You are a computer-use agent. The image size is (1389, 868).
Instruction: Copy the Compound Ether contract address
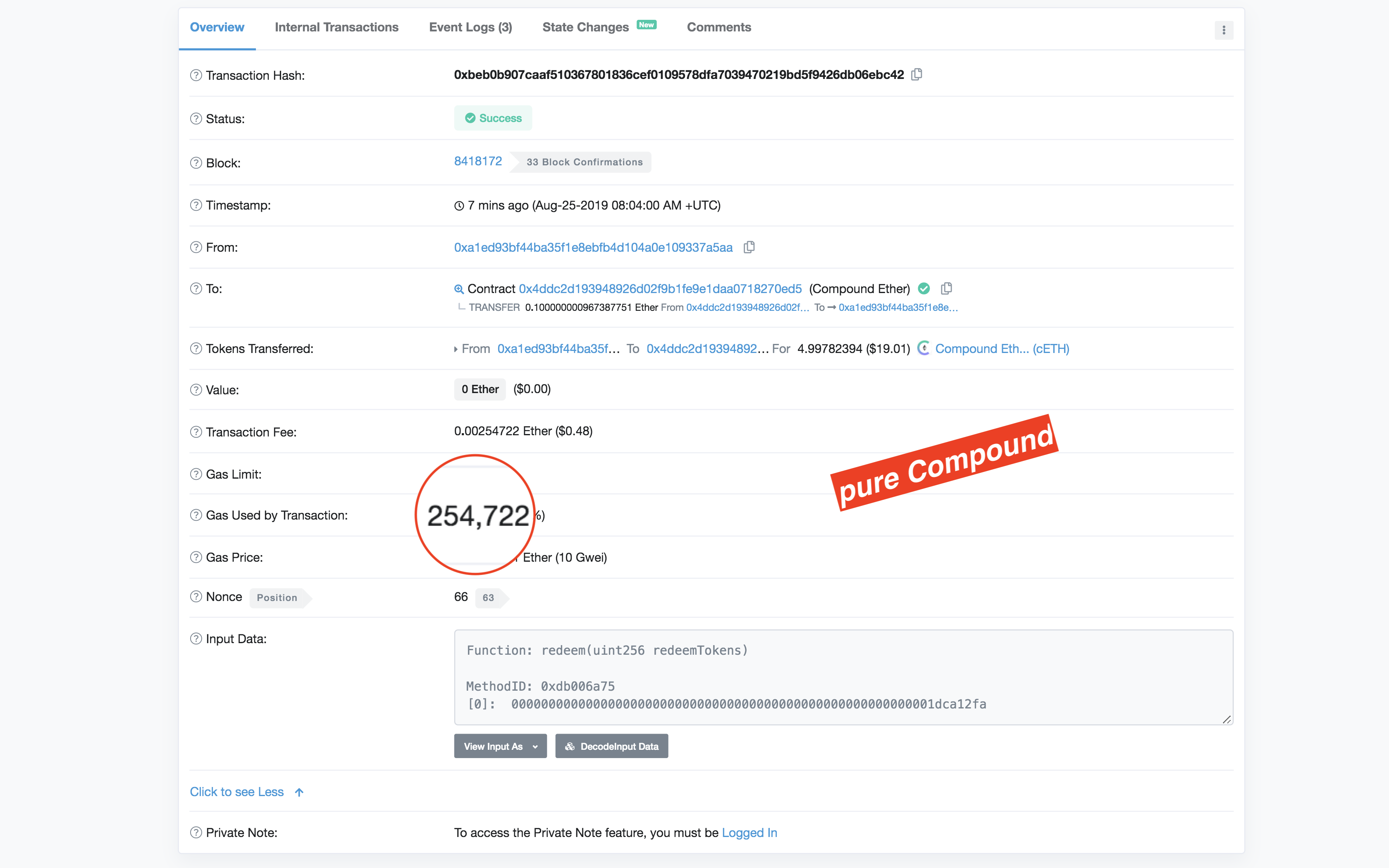pyautogui.click(x=947, y=289)
